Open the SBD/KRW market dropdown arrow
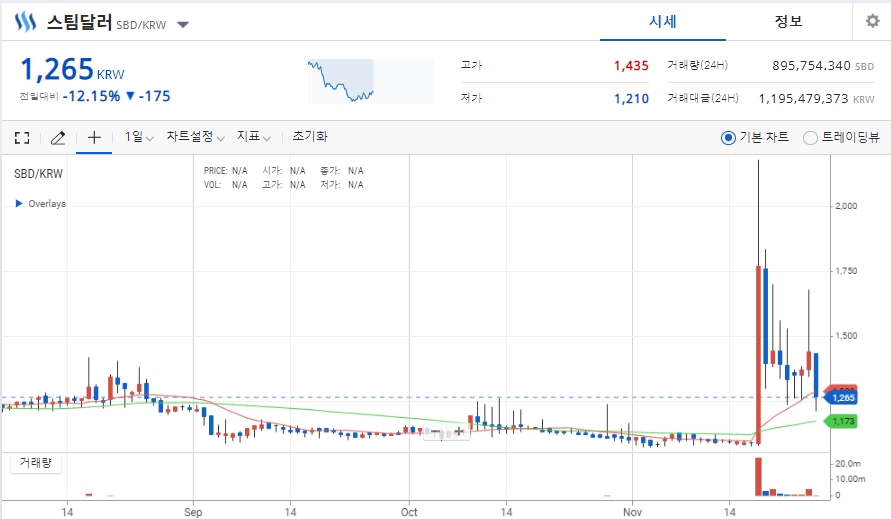Viewport: 891px width, 519px height. click(182, 24)
